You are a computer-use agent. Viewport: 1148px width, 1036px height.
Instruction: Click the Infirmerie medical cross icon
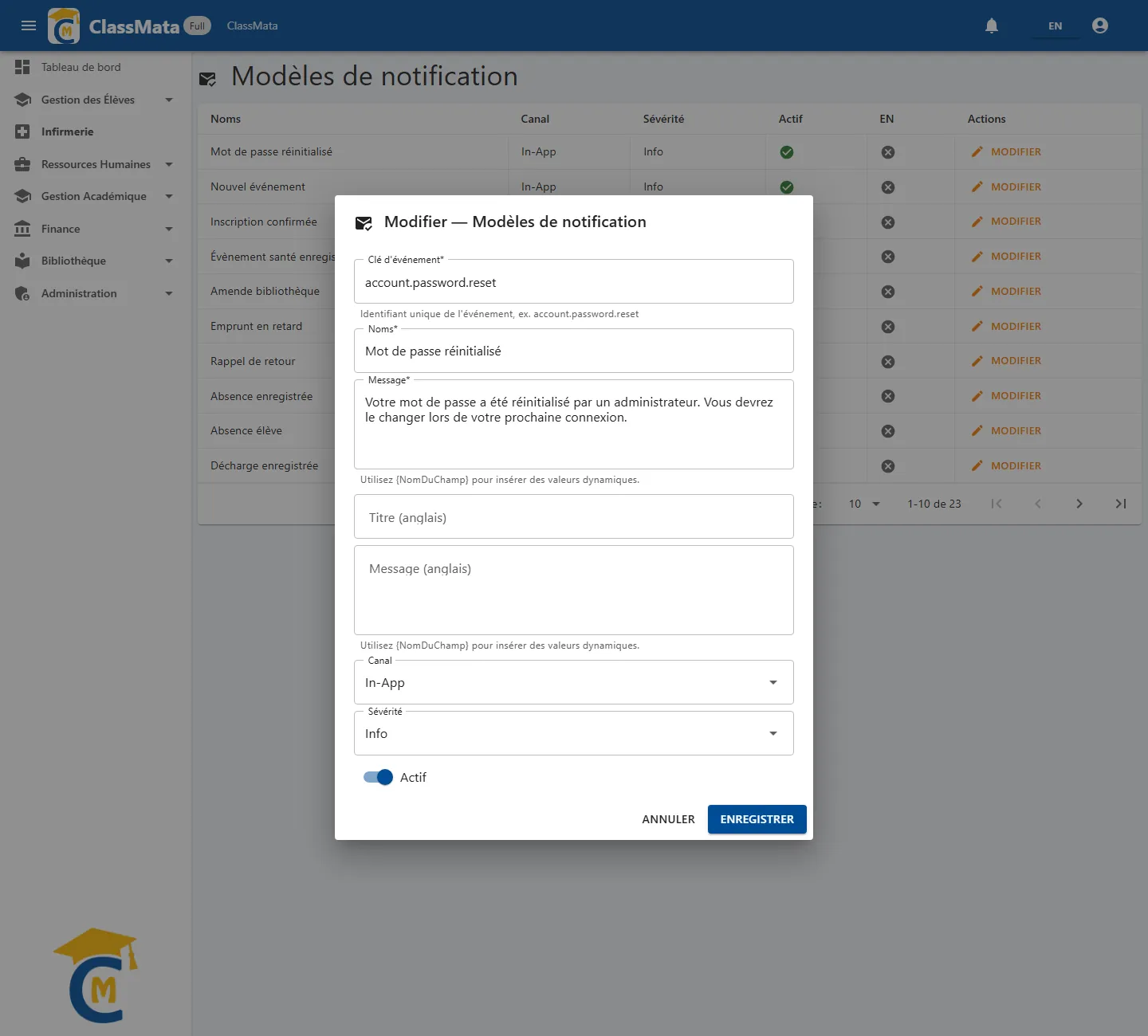pos(22,131)
